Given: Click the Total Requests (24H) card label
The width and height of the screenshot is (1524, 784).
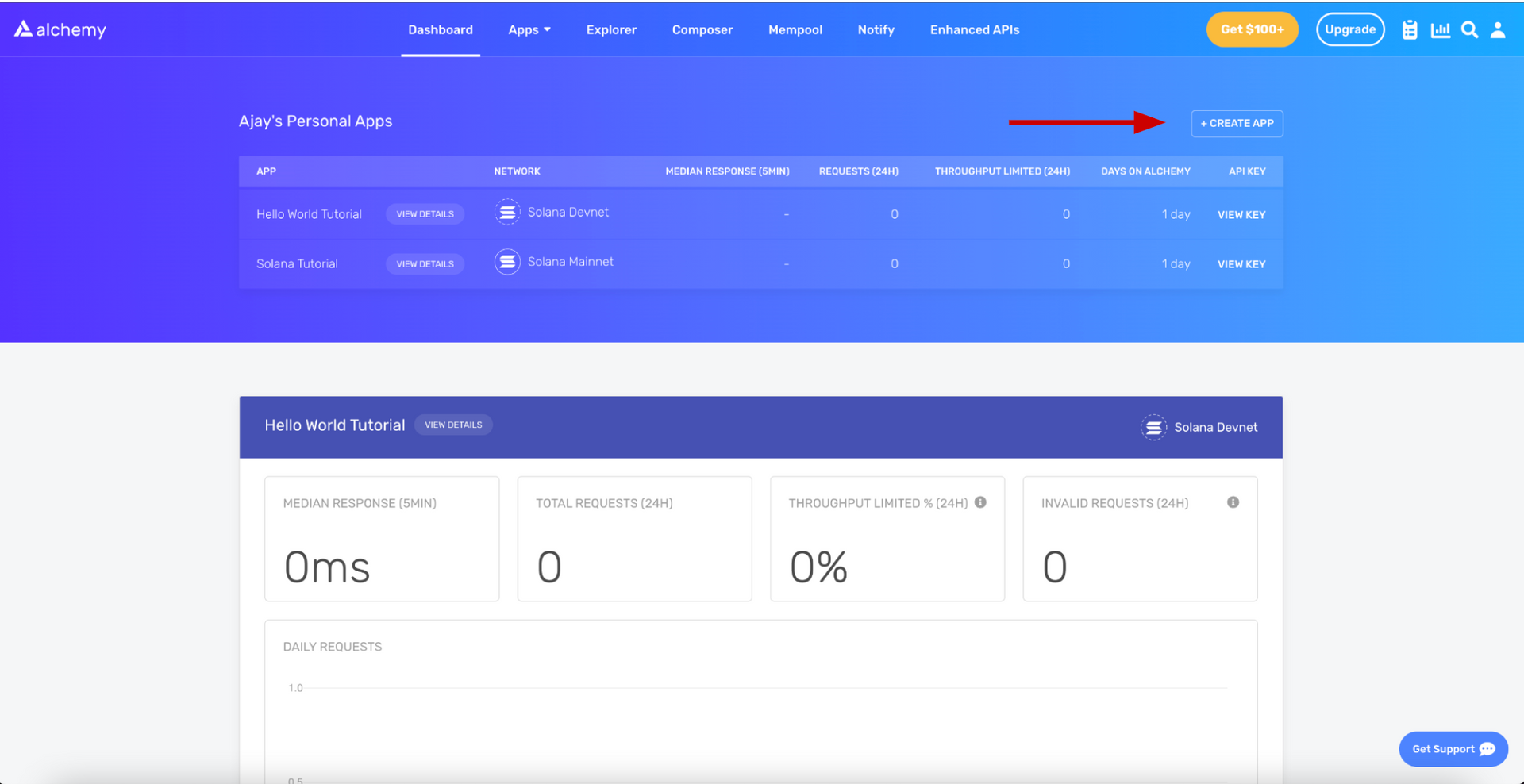Looking at the screenshot, I should click(604, 503).
